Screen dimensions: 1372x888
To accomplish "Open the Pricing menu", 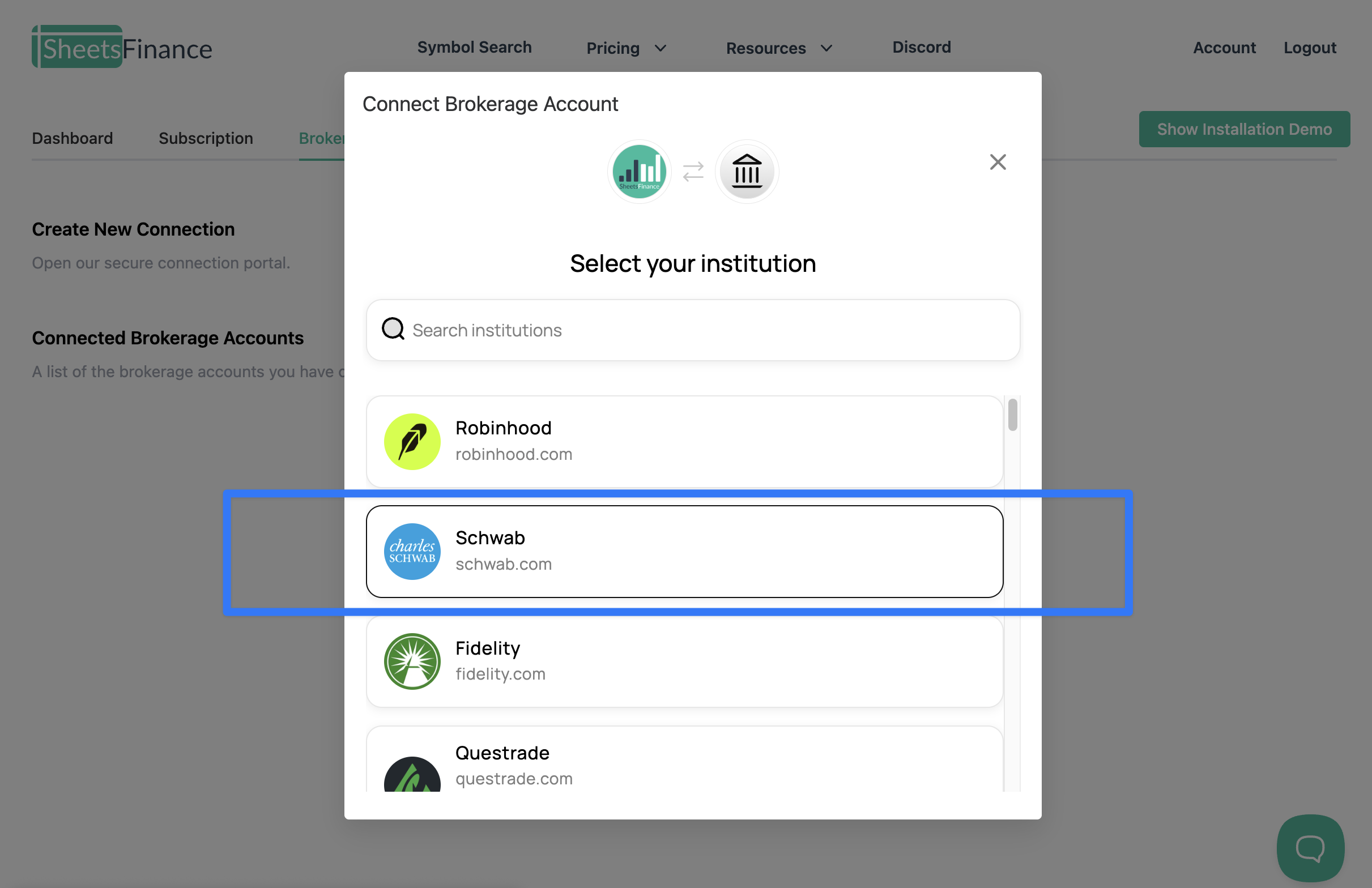I will pos(612,48).
